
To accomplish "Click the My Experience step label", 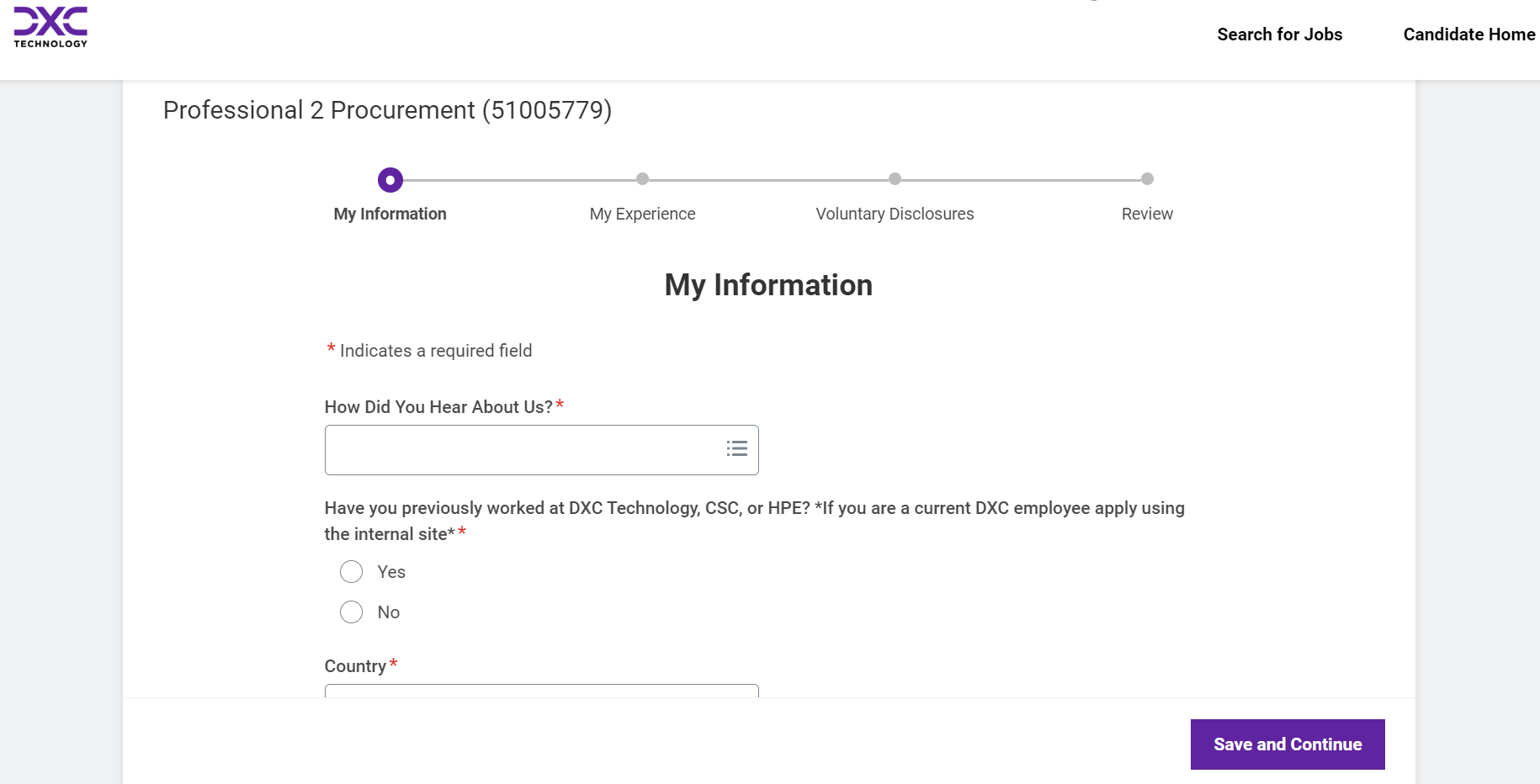I will [642, 214].
